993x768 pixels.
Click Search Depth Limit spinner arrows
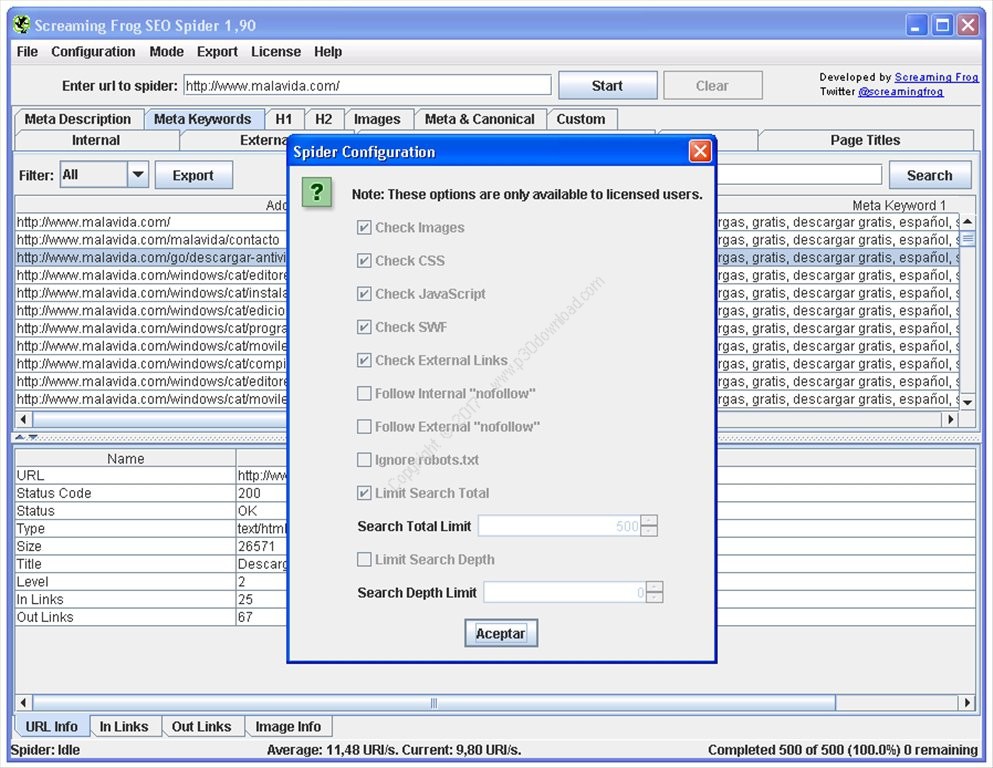click(x=655, y=593)
